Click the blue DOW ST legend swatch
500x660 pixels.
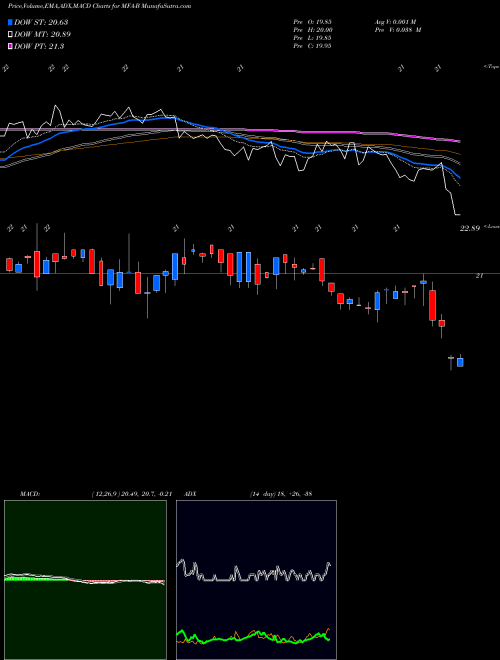point(10,22)
